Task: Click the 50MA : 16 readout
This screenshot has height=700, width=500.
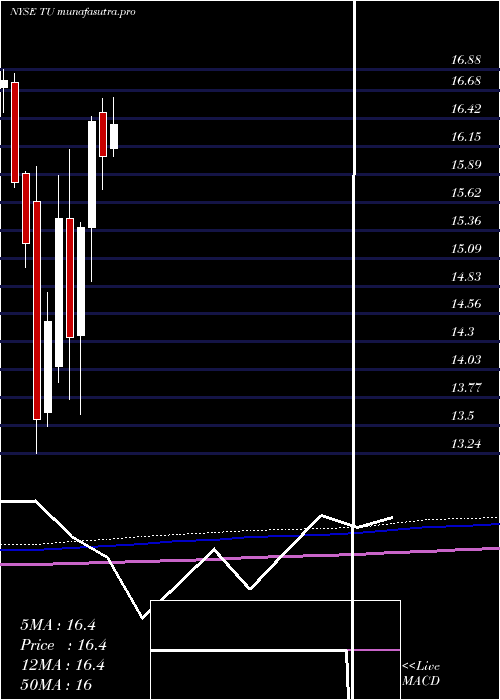Action: coord(56,685)
